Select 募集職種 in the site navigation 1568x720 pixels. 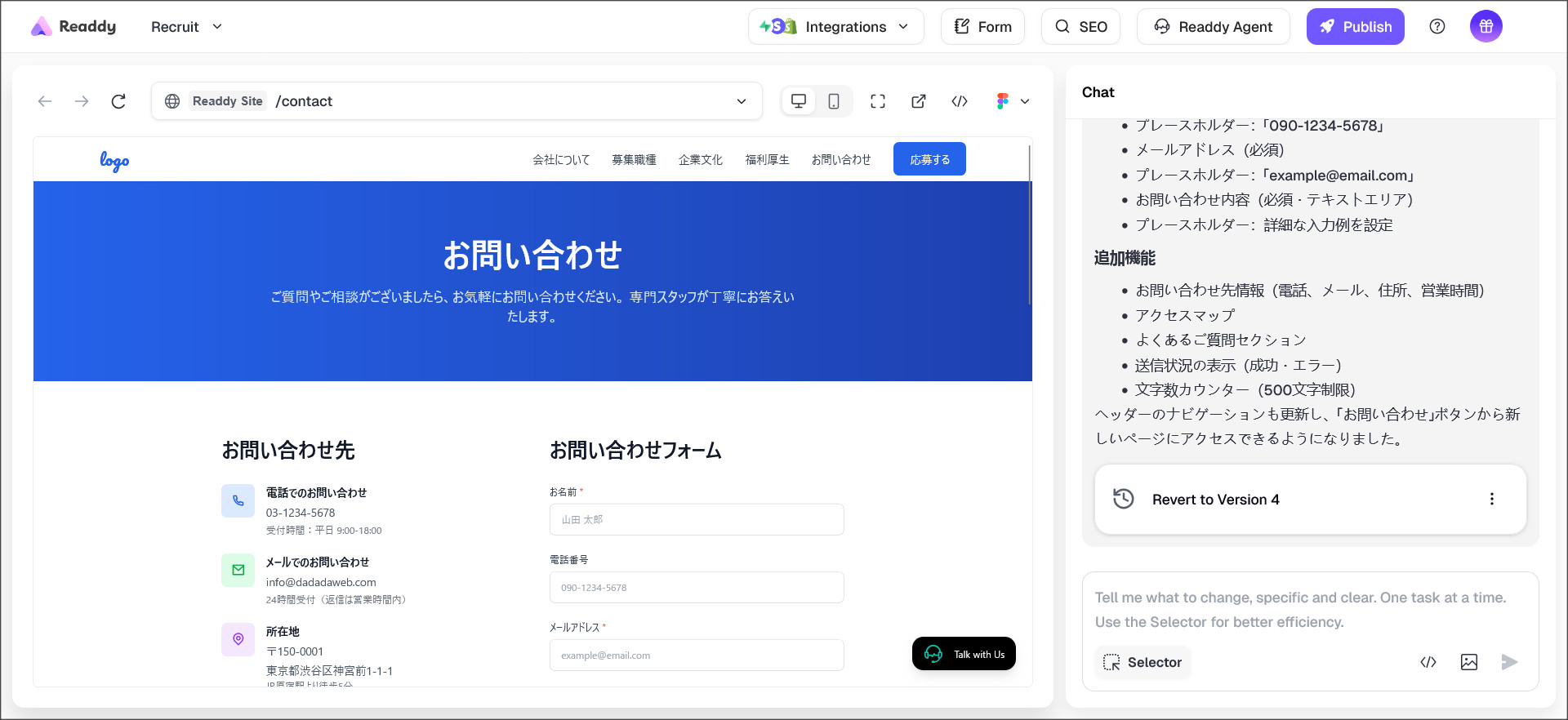(x=634, y=160)
